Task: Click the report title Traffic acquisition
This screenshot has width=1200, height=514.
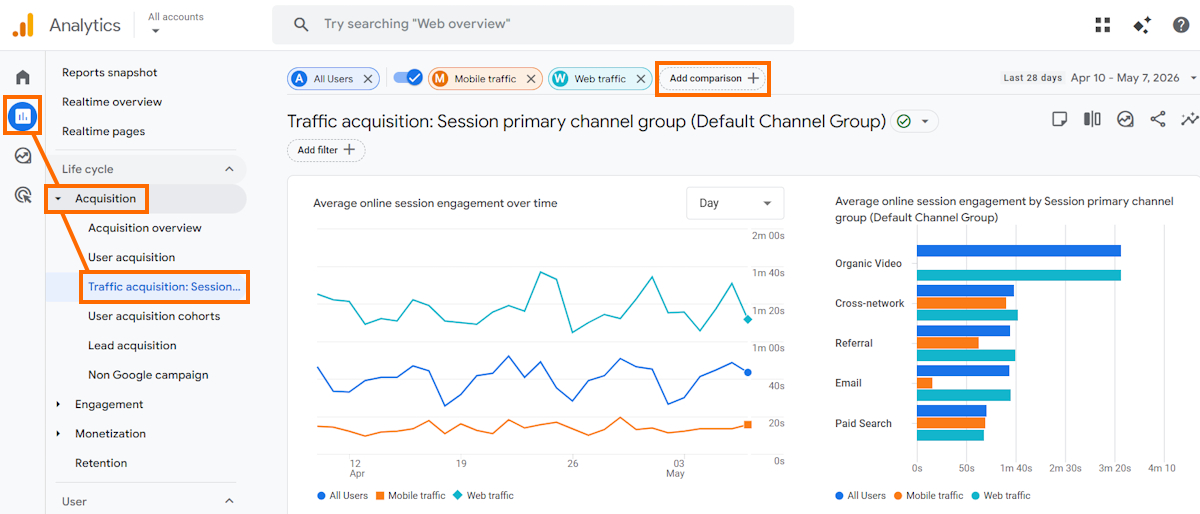Action: [x=586, y=121]
